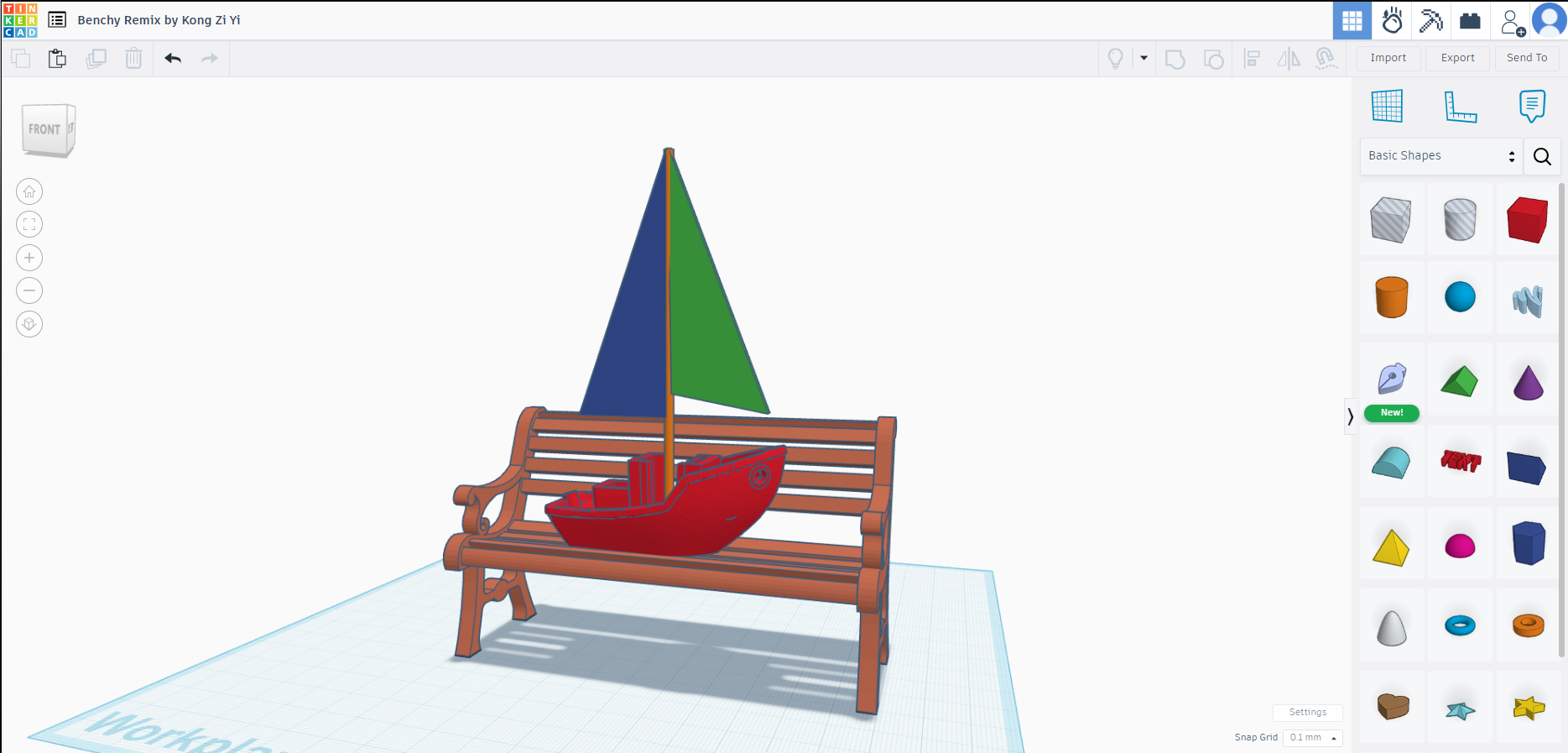Collapse the shapes panel chevron
Screen dimensions: 1568x753
pos(1350,416)
